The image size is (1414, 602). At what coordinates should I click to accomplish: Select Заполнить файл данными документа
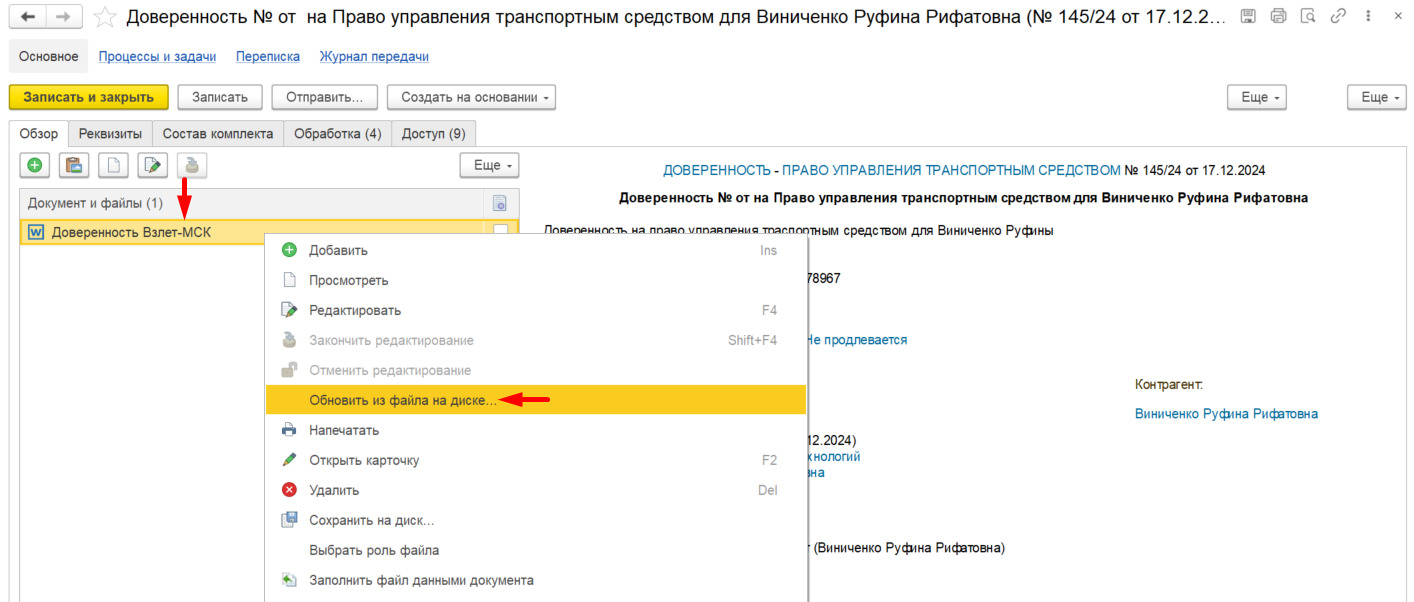click(x=535, y=580)
